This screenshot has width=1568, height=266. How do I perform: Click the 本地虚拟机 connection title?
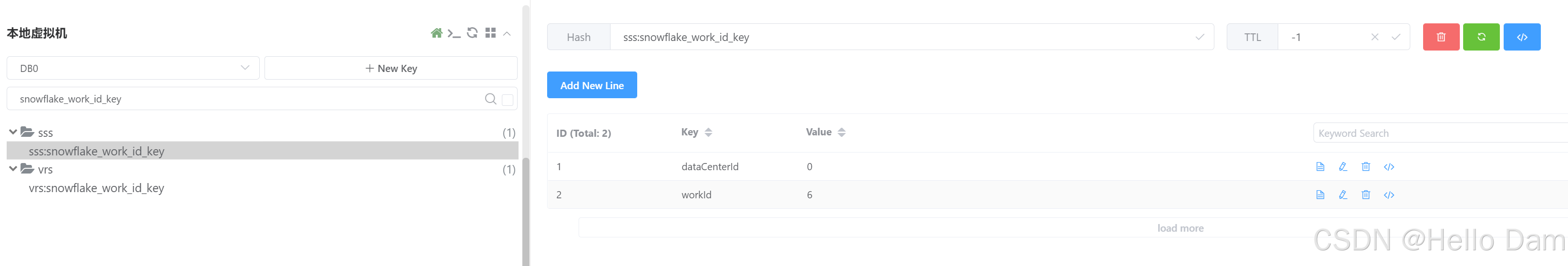[x=37, y=33]
